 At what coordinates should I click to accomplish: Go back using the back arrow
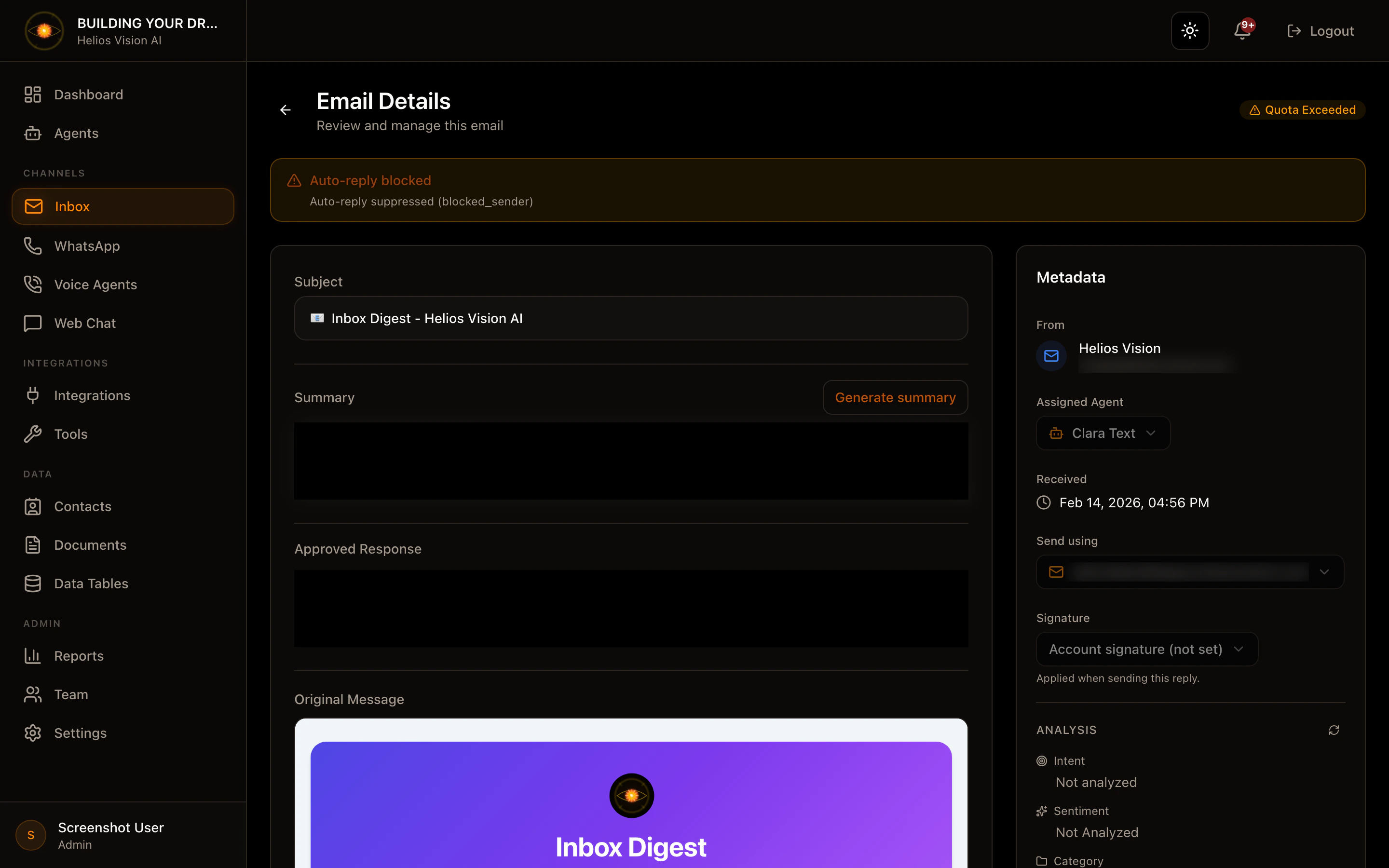[x=285, y=109]
